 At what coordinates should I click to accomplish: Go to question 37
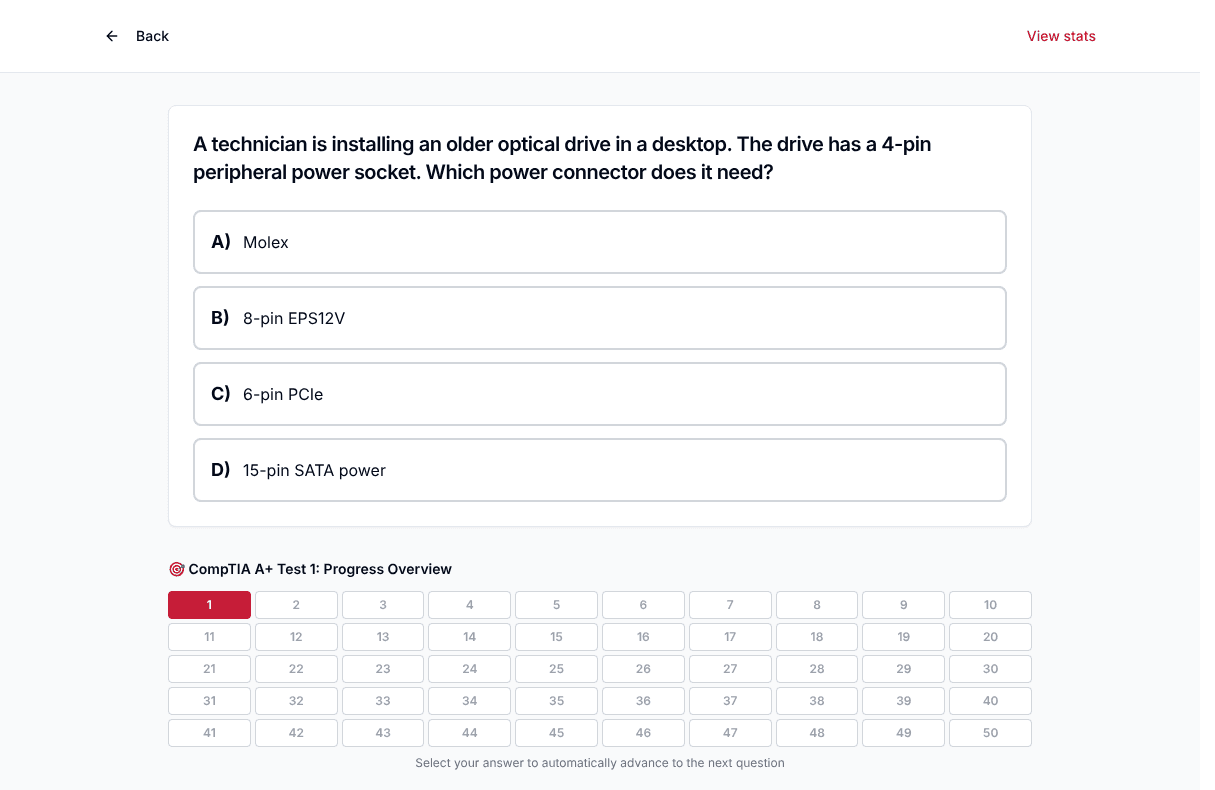click(730, 701)
